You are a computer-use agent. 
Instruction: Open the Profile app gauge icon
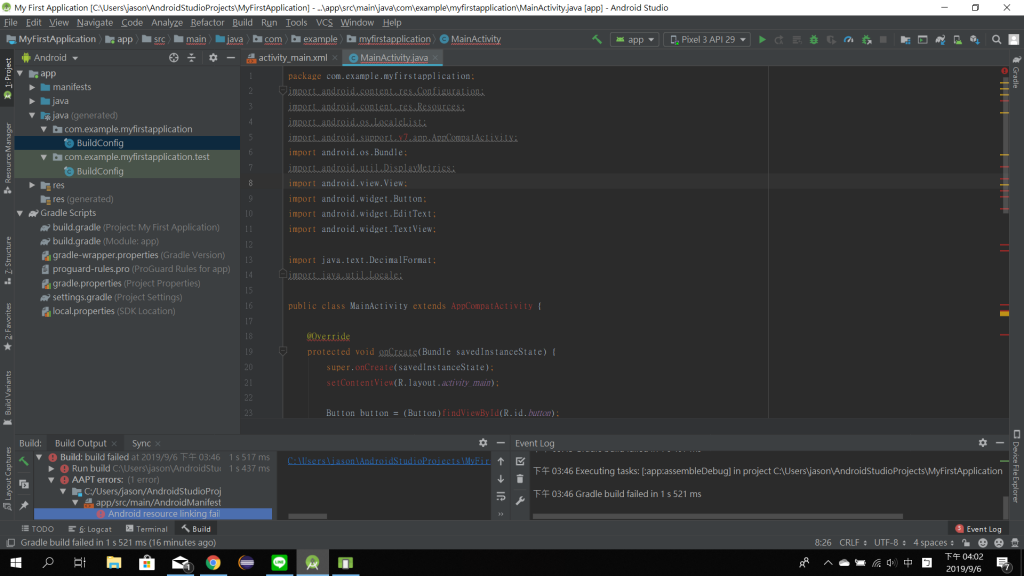click(848, 39)
